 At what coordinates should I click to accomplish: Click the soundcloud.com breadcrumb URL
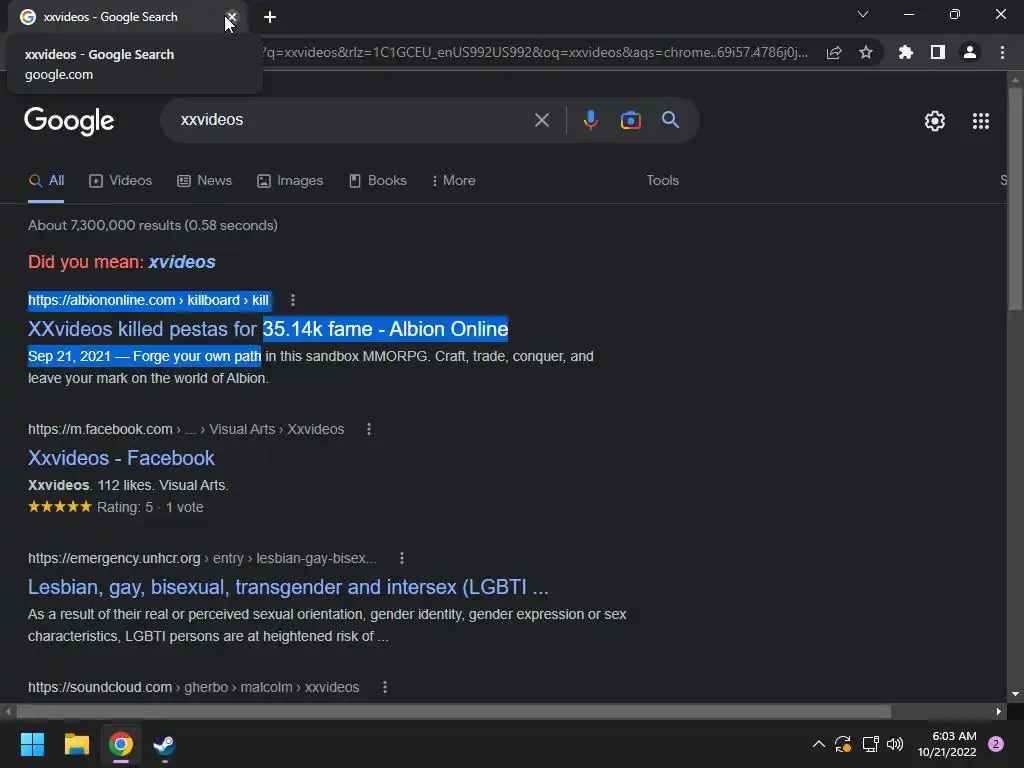(193, 687)
